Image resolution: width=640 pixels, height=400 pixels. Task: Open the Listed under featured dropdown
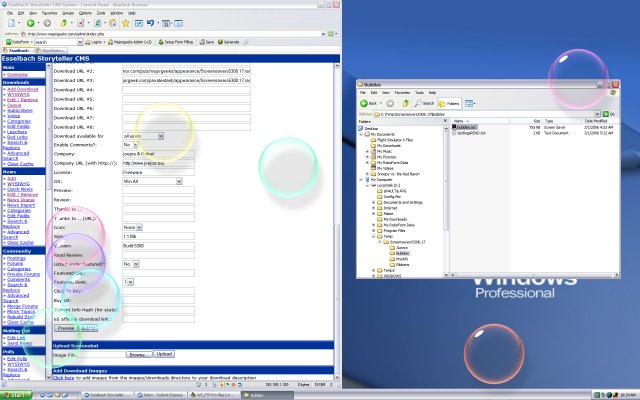coord(136,264)
